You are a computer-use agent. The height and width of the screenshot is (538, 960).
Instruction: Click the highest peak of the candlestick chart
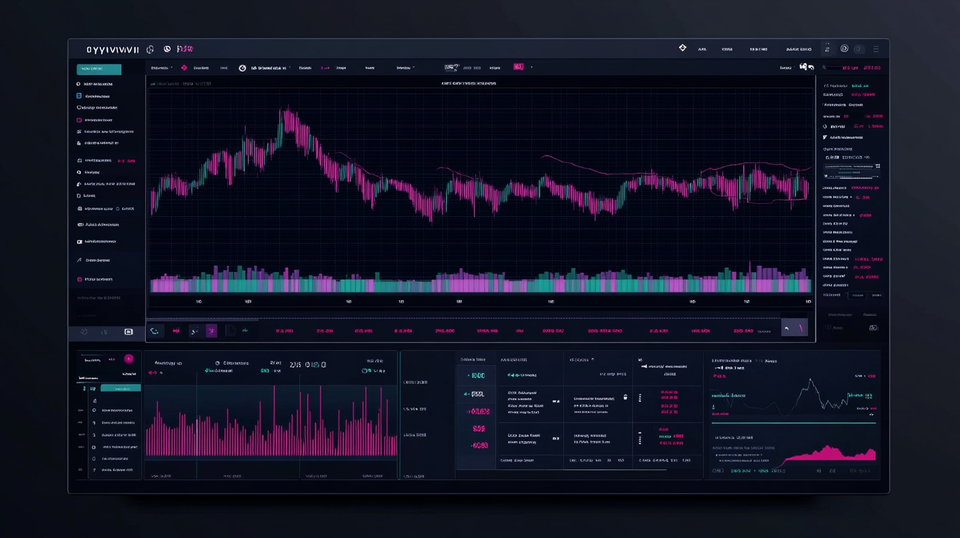tap(287, 112)
